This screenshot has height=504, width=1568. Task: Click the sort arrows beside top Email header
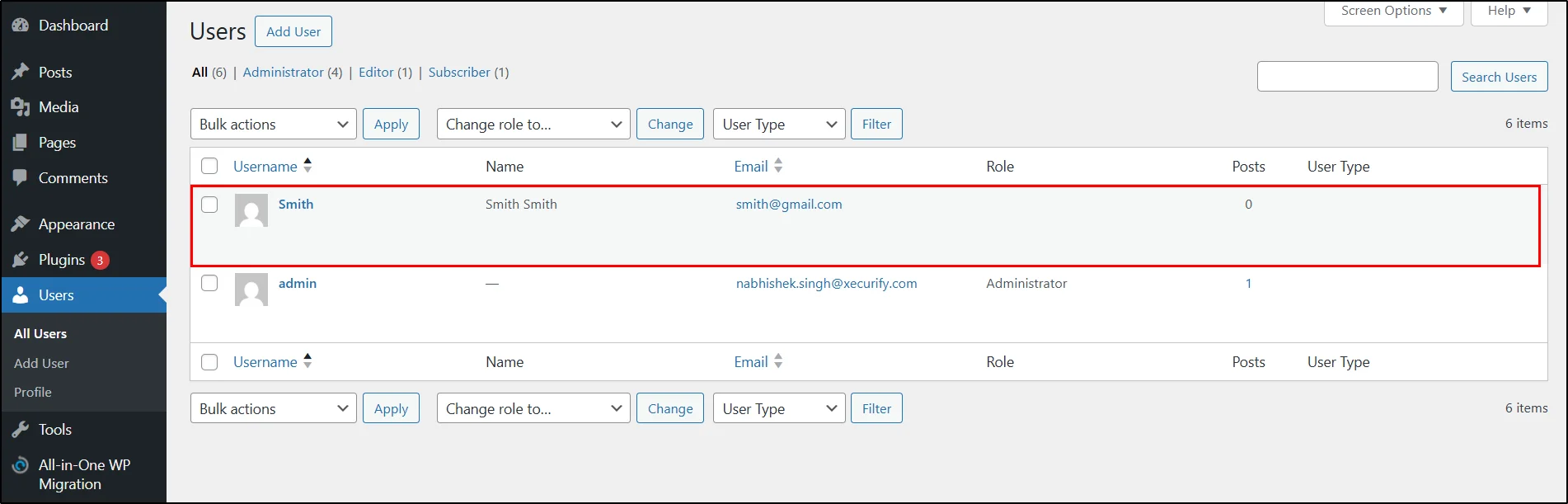(x=778, y=166)
